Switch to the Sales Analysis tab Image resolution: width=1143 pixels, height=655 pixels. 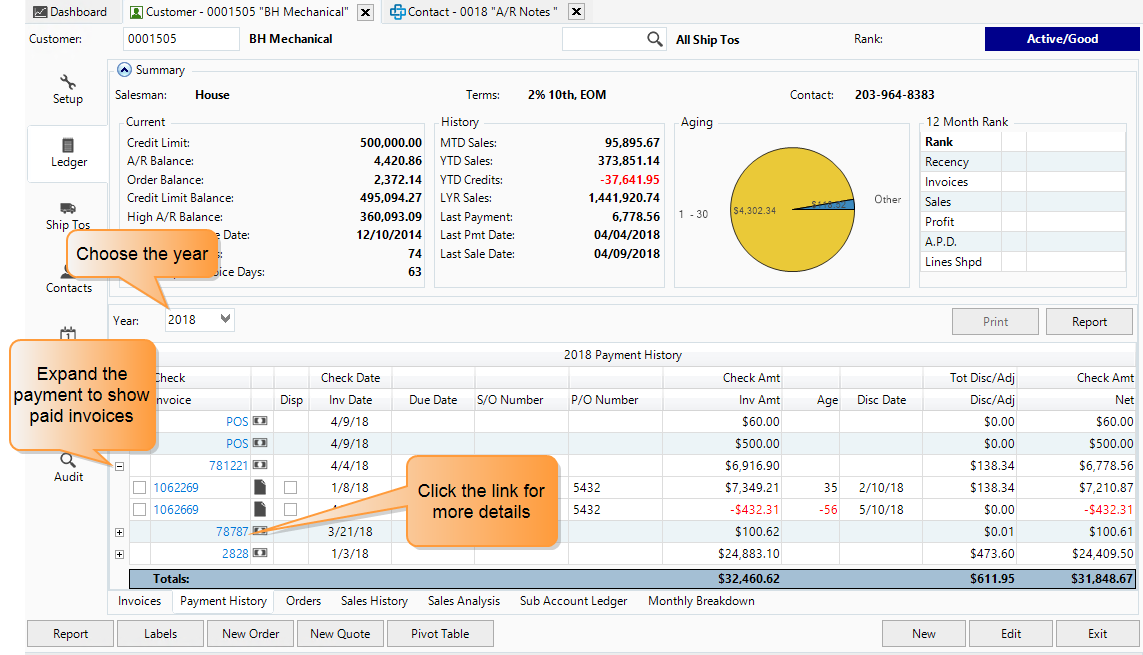click(463, 601)
